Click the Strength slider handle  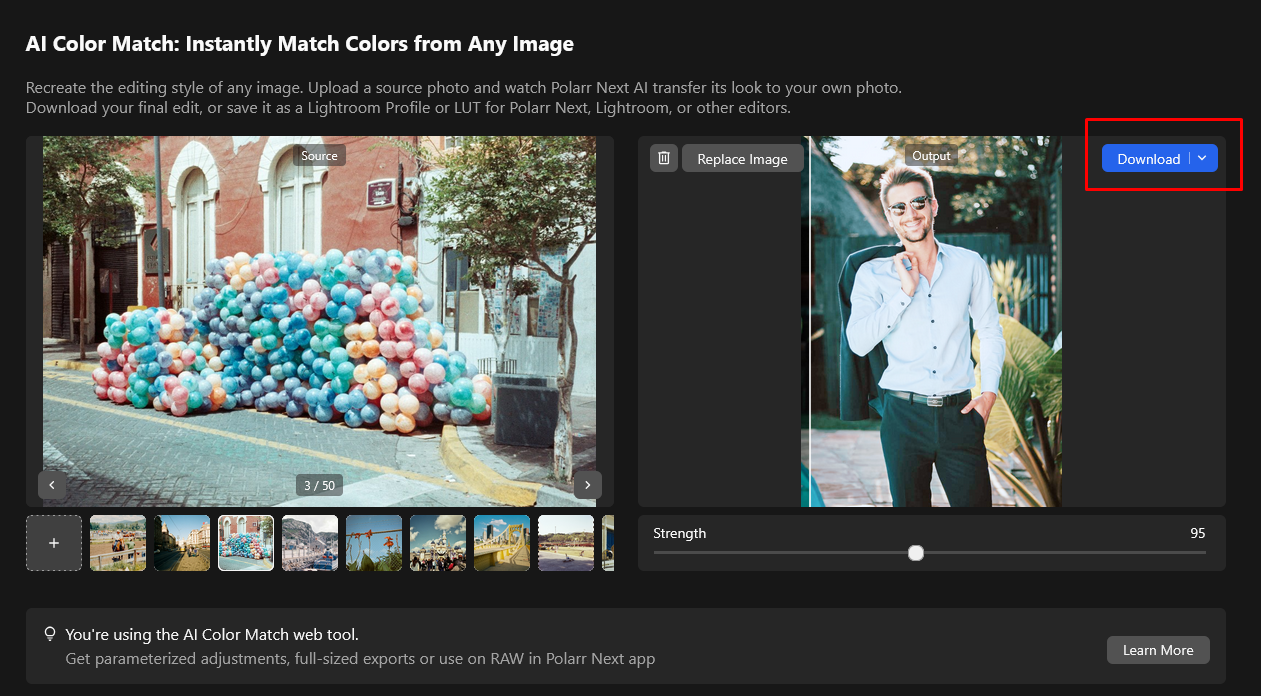click(915, 553)
